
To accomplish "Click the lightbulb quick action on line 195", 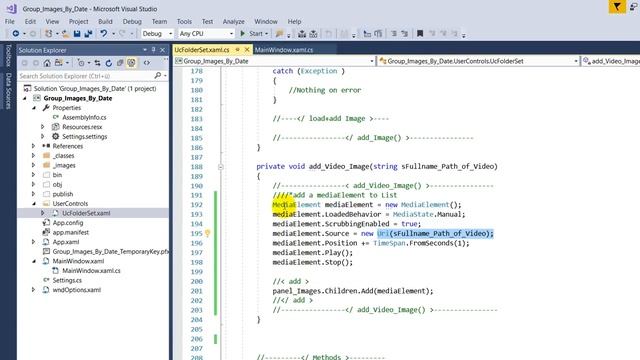I will [x=207, y=233].
